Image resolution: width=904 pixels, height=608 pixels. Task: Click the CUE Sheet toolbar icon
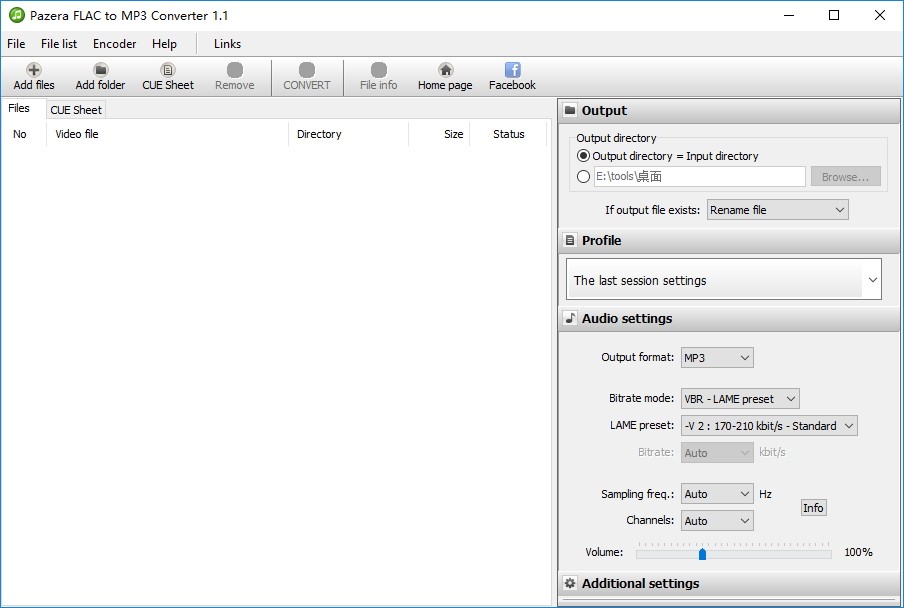(168, 70)
